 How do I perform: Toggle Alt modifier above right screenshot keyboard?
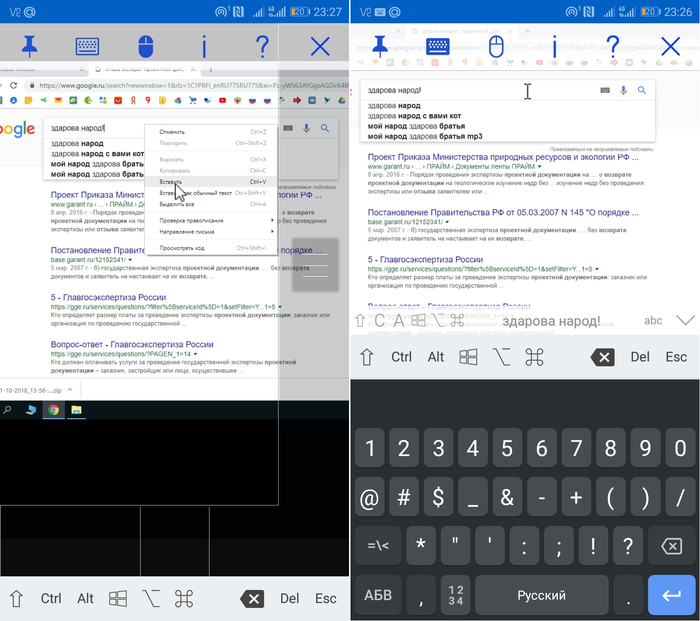(x=436, y=357)
